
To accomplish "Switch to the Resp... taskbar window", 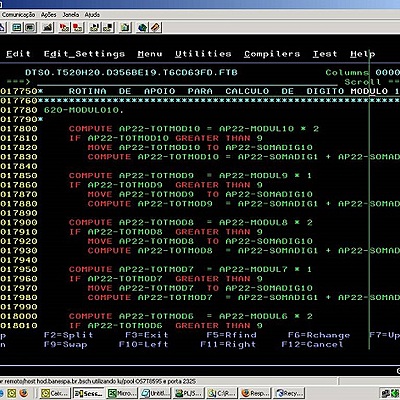I will click(x=255, y=394).
